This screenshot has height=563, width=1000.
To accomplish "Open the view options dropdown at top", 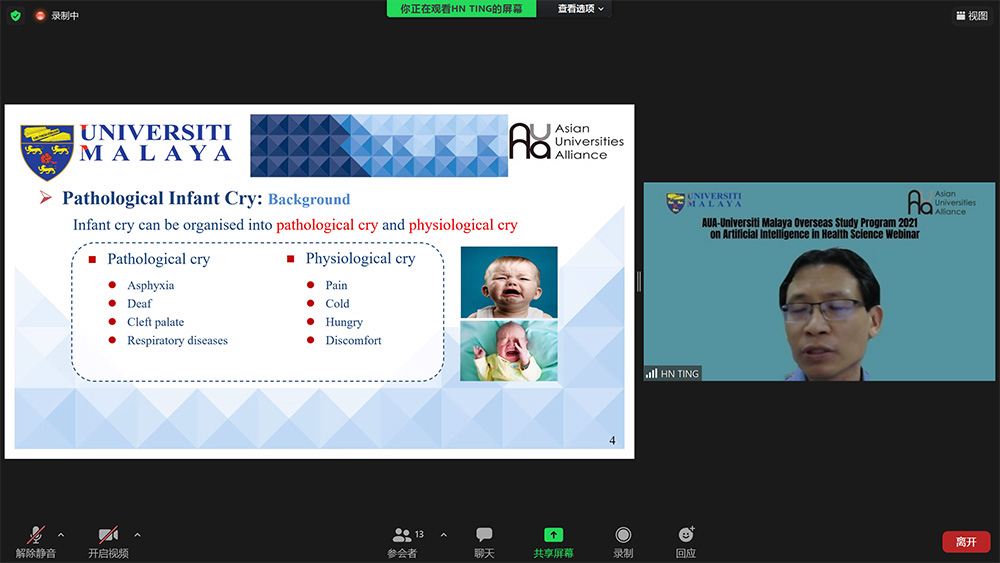I will point(580,8).
